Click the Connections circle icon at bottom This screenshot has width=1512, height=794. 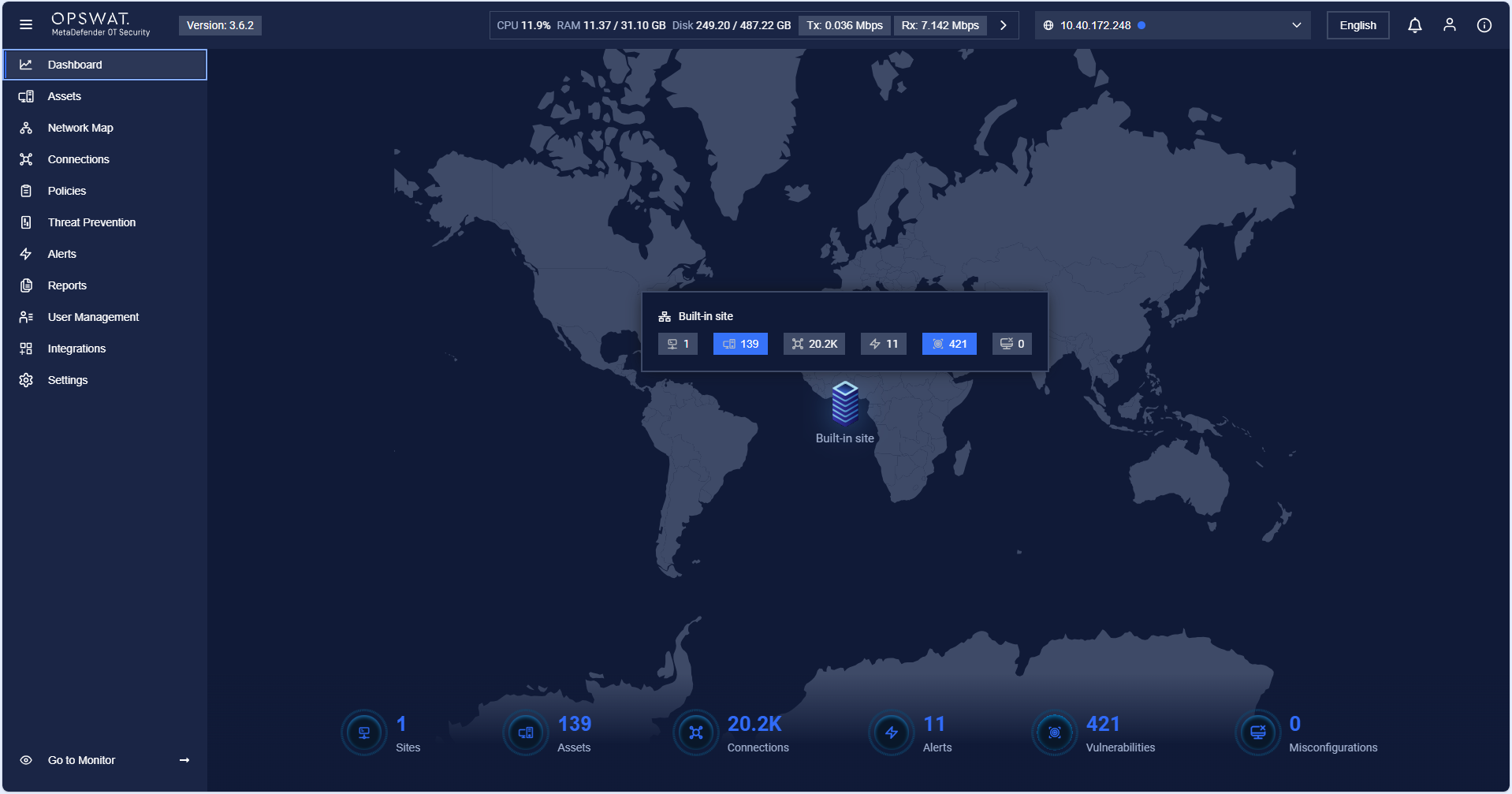pyautogui.click(x=695, y=732)
